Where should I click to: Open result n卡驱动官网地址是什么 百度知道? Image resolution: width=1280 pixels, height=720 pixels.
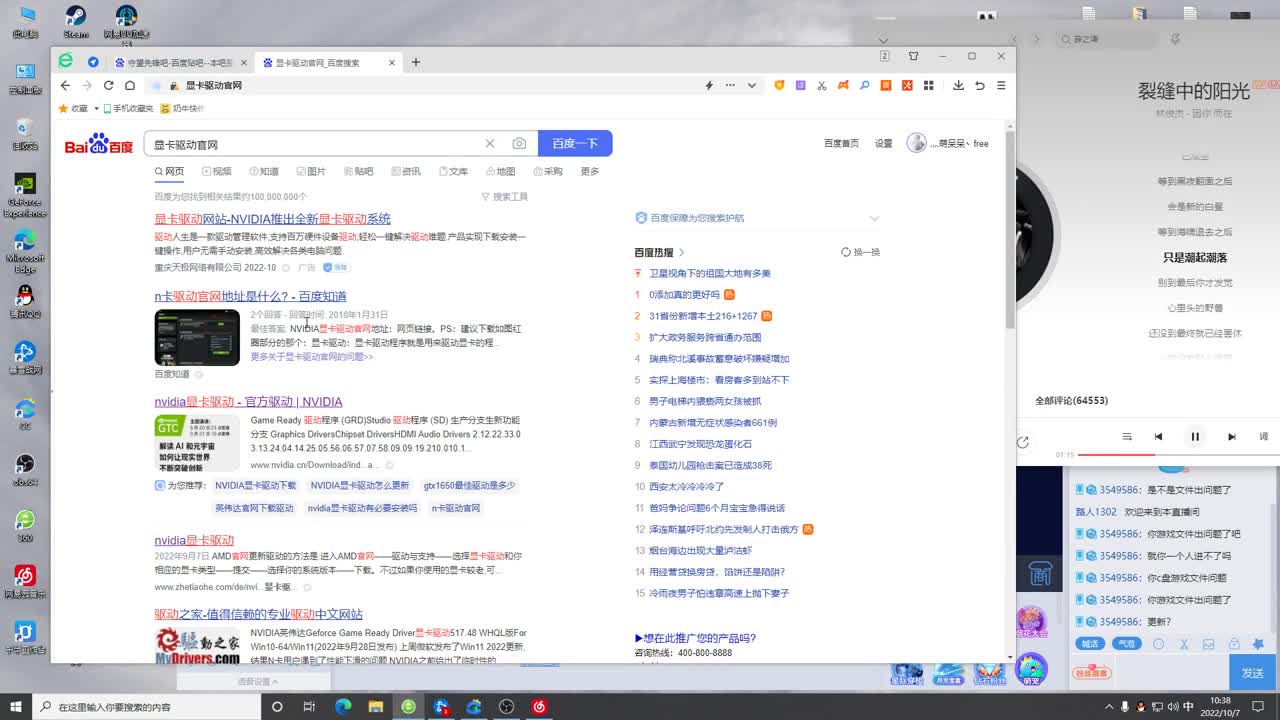pyautogui.click(x=250, y=297)
